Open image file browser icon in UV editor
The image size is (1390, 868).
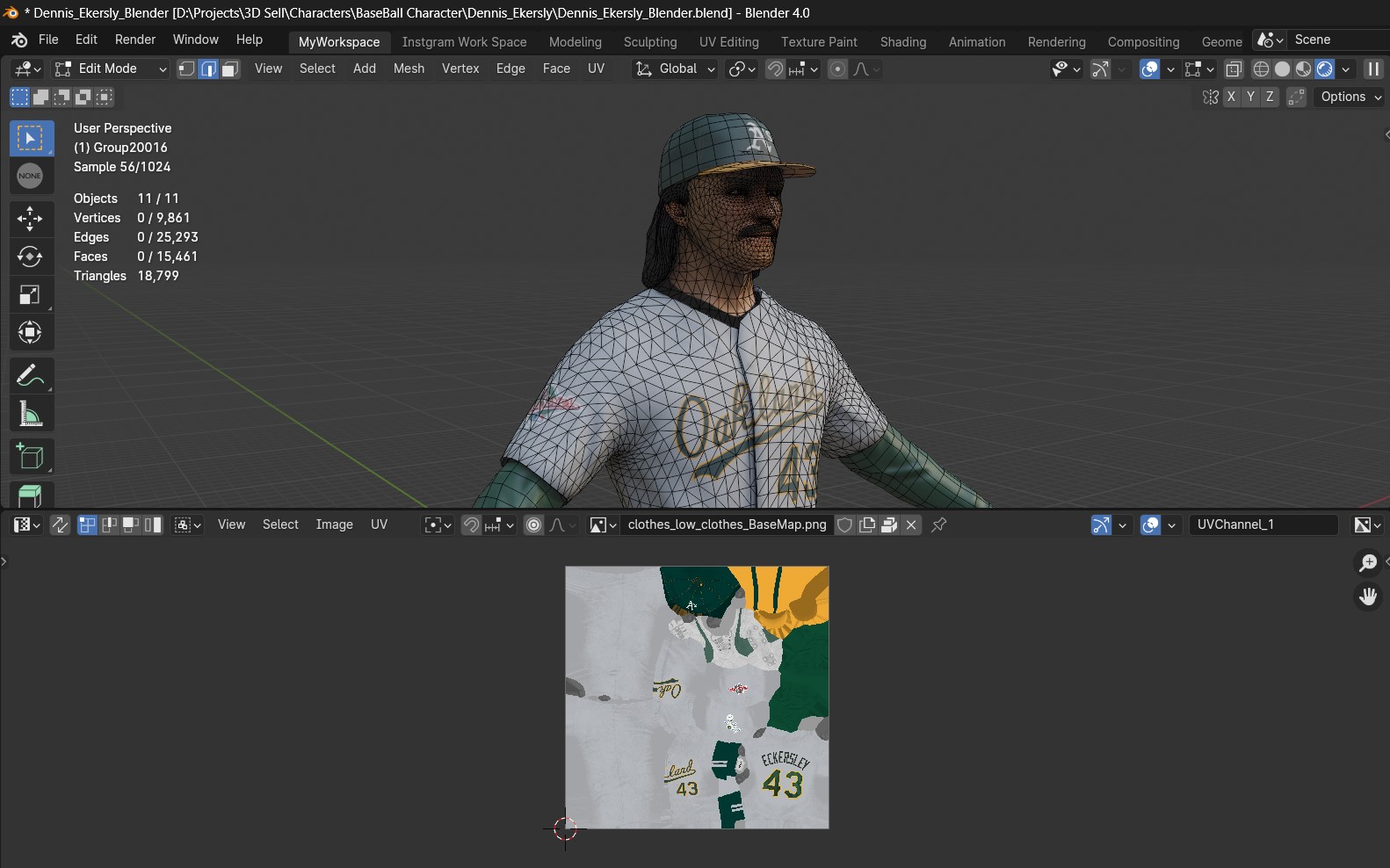click(889, 524)
